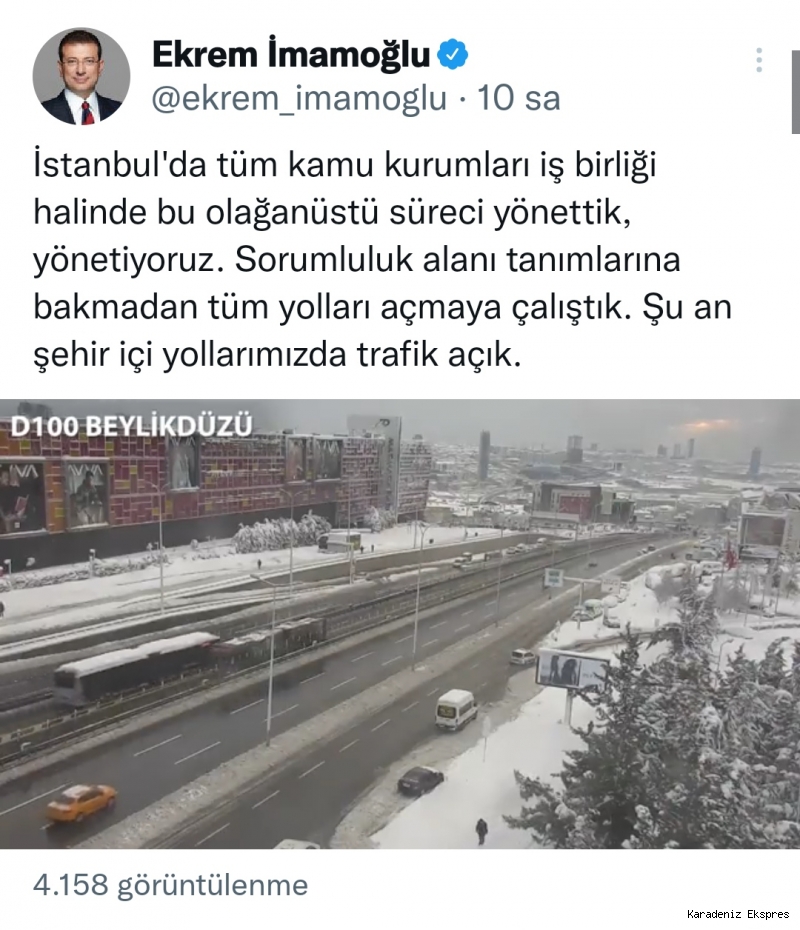This screenshot has height=930, width=800.
Task: Click the Ekrem İmamoğlu display name
Action: pyautogui.click(x=291, y=55)
